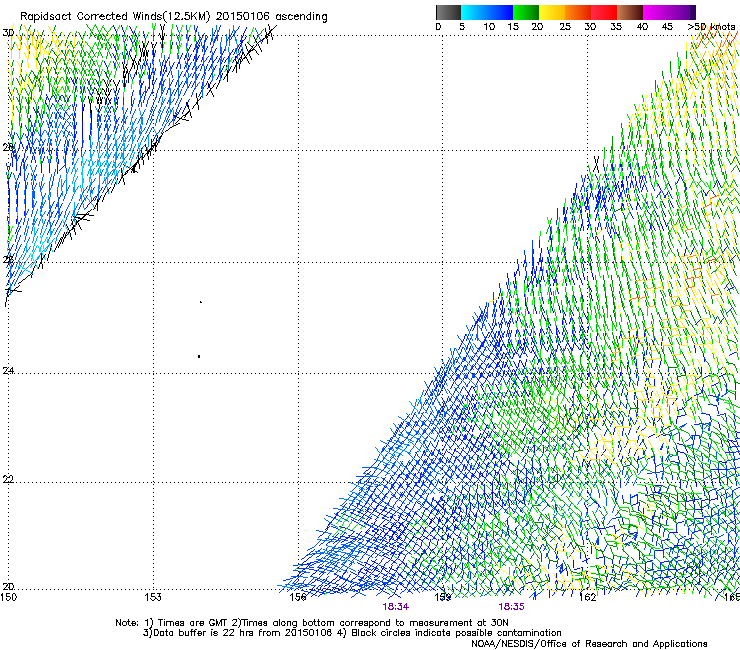
Task: Click the NOAA/NESDIS credit line
Action: 589,644
